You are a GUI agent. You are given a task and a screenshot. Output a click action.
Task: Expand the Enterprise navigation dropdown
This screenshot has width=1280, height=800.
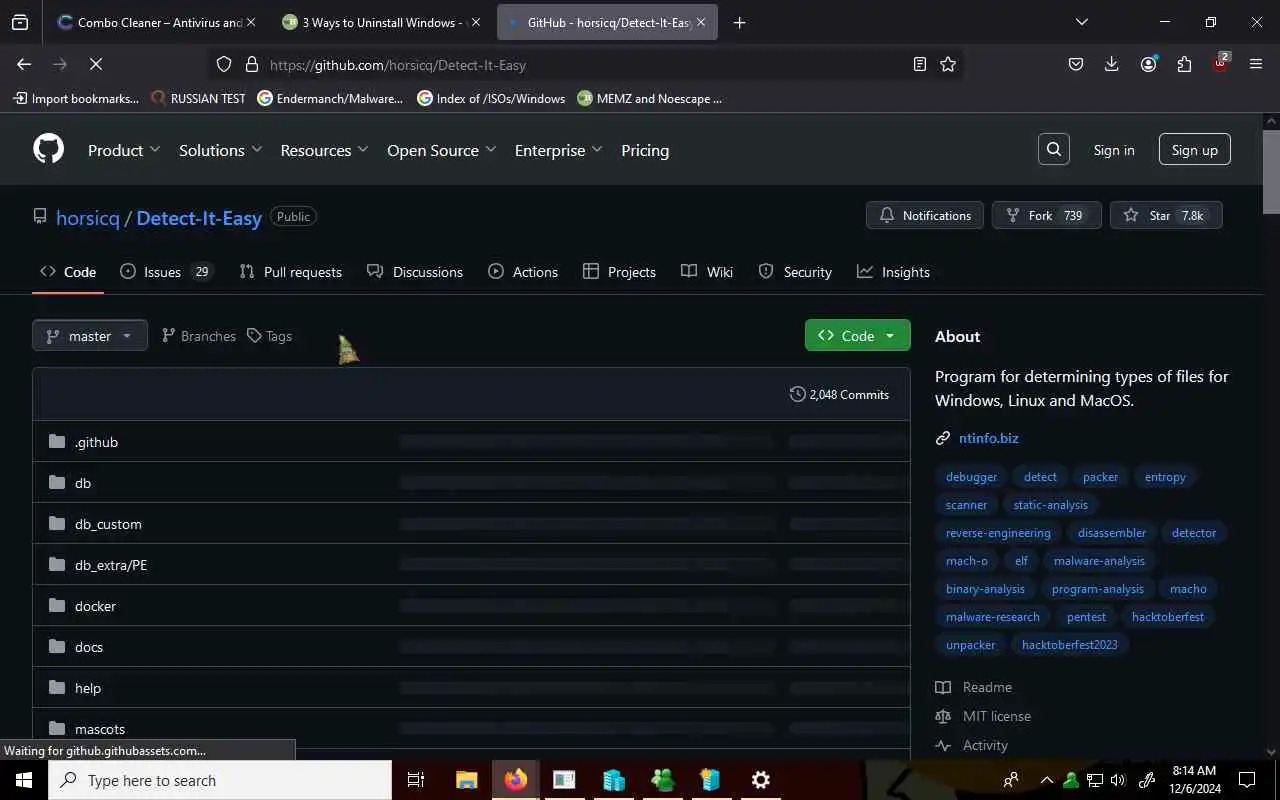558,150
